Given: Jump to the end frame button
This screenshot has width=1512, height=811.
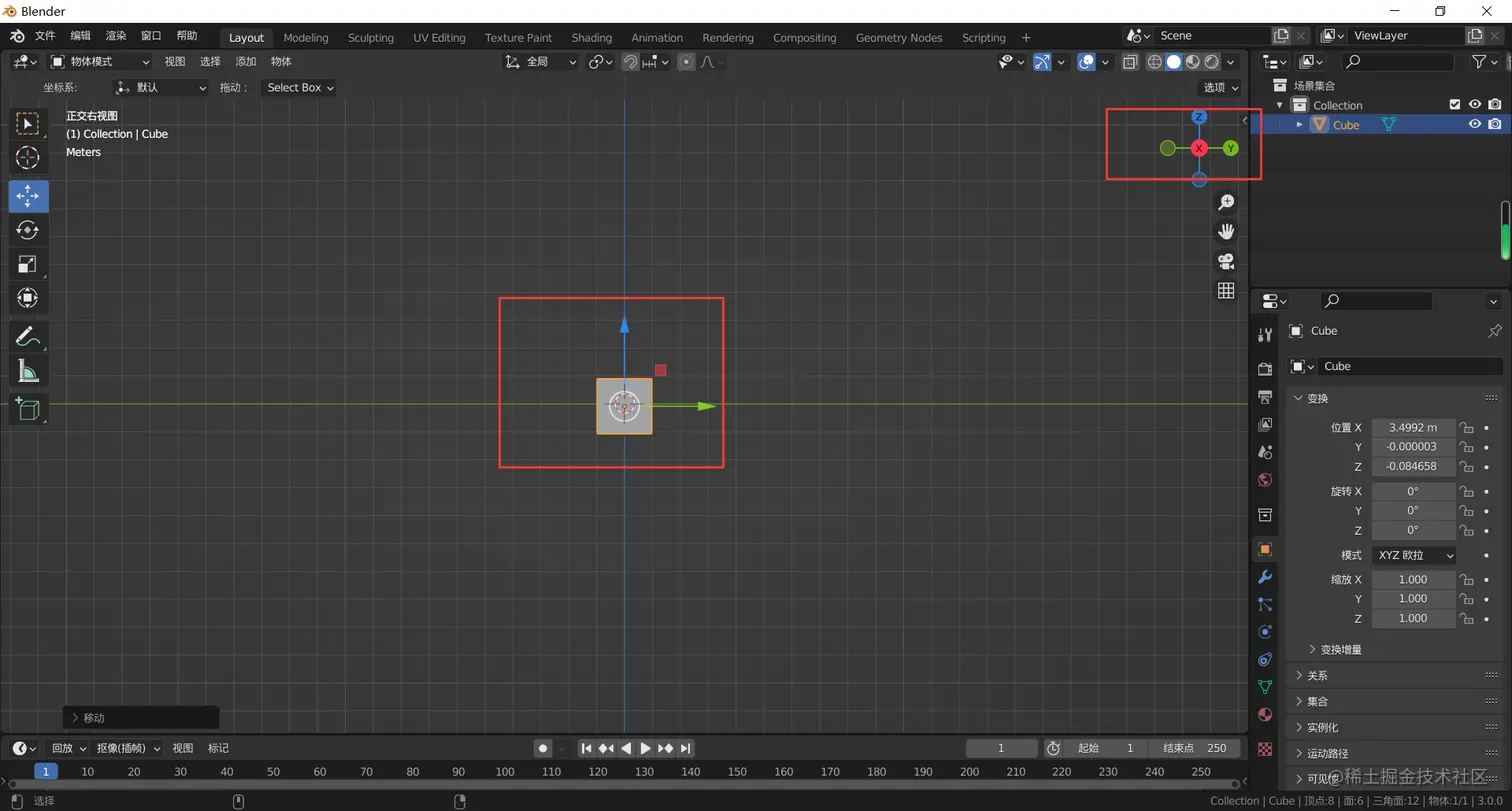Looking at the screenshot, I should [686, 749].
